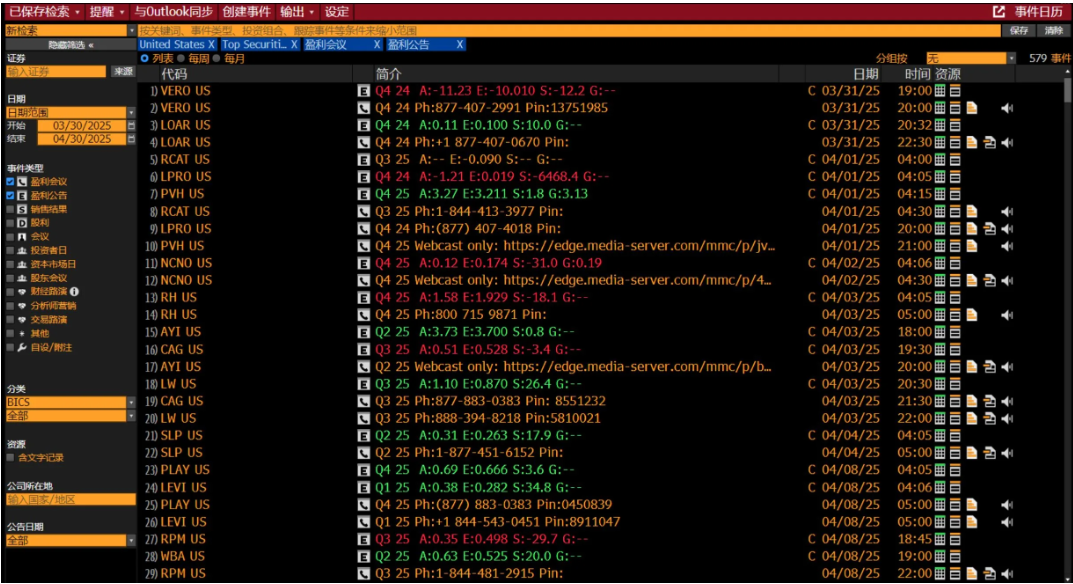Open transcript document for LOAR US 22:30 call

[972, 142]
